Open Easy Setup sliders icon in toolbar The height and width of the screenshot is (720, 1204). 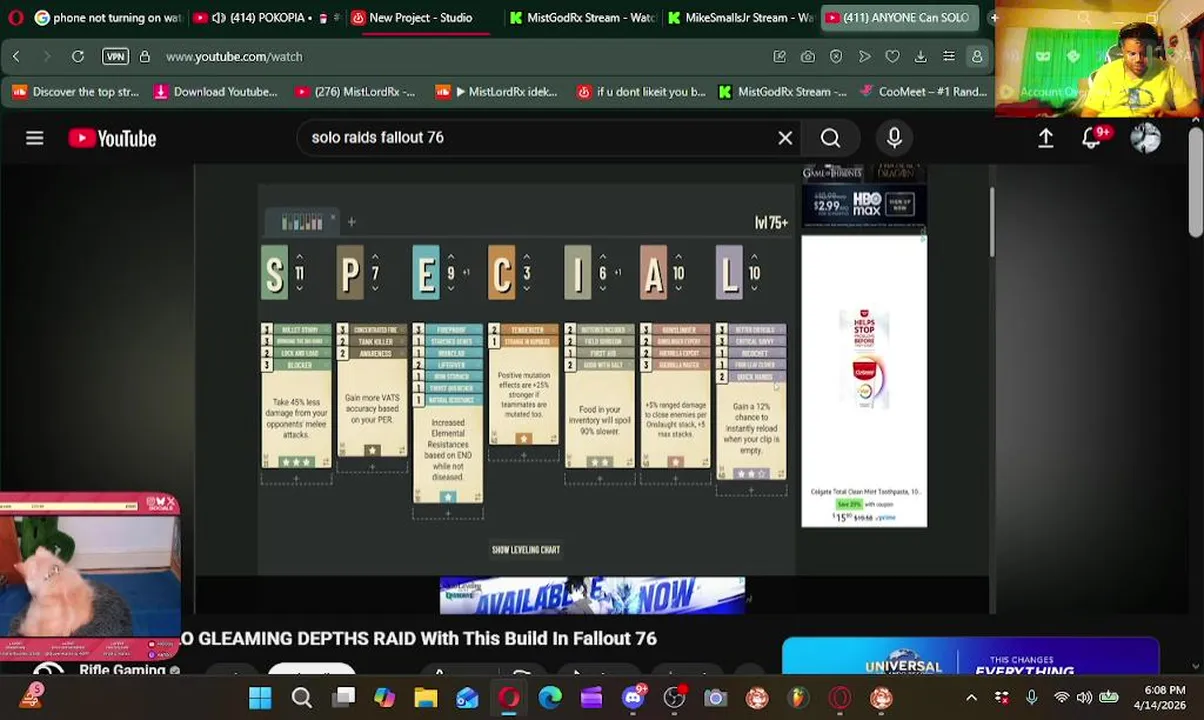pos(948,57)
